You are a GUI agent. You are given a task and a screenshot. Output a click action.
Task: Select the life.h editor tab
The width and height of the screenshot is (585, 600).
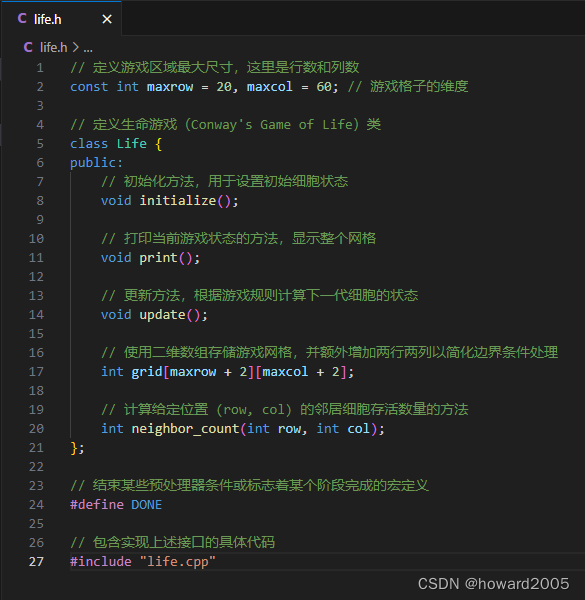[61, 18]
